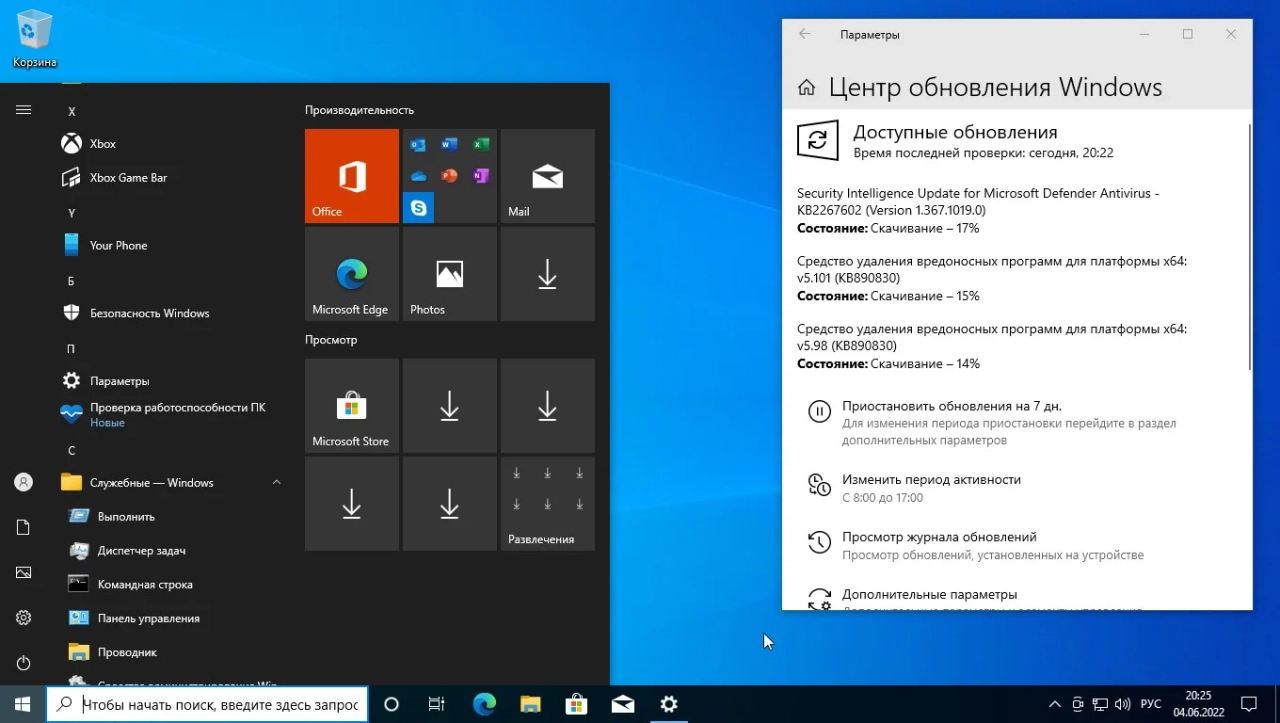Screen dimensions: 1280x723
Task: Show hidden system tray icons
Action: [1054, 704]
